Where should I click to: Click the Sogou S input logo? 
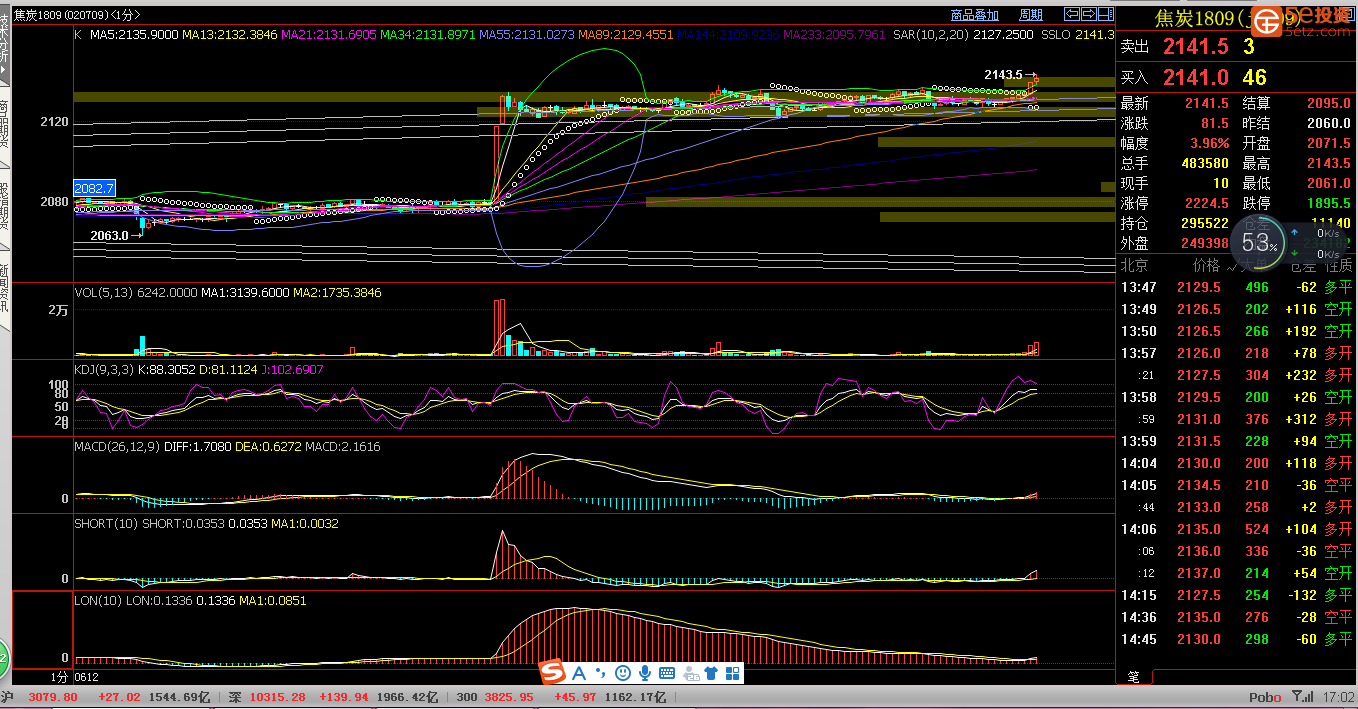(x=553, y=673)
